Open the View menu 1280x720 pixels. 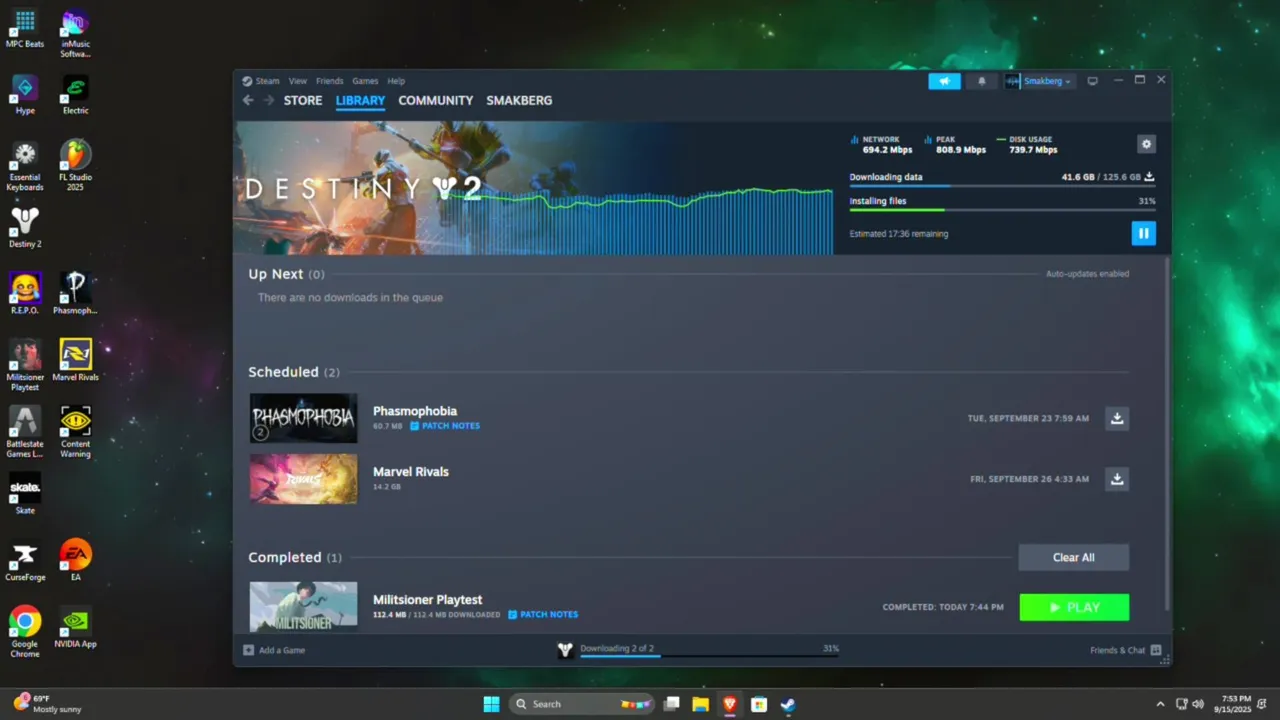(x=298, y=81)
